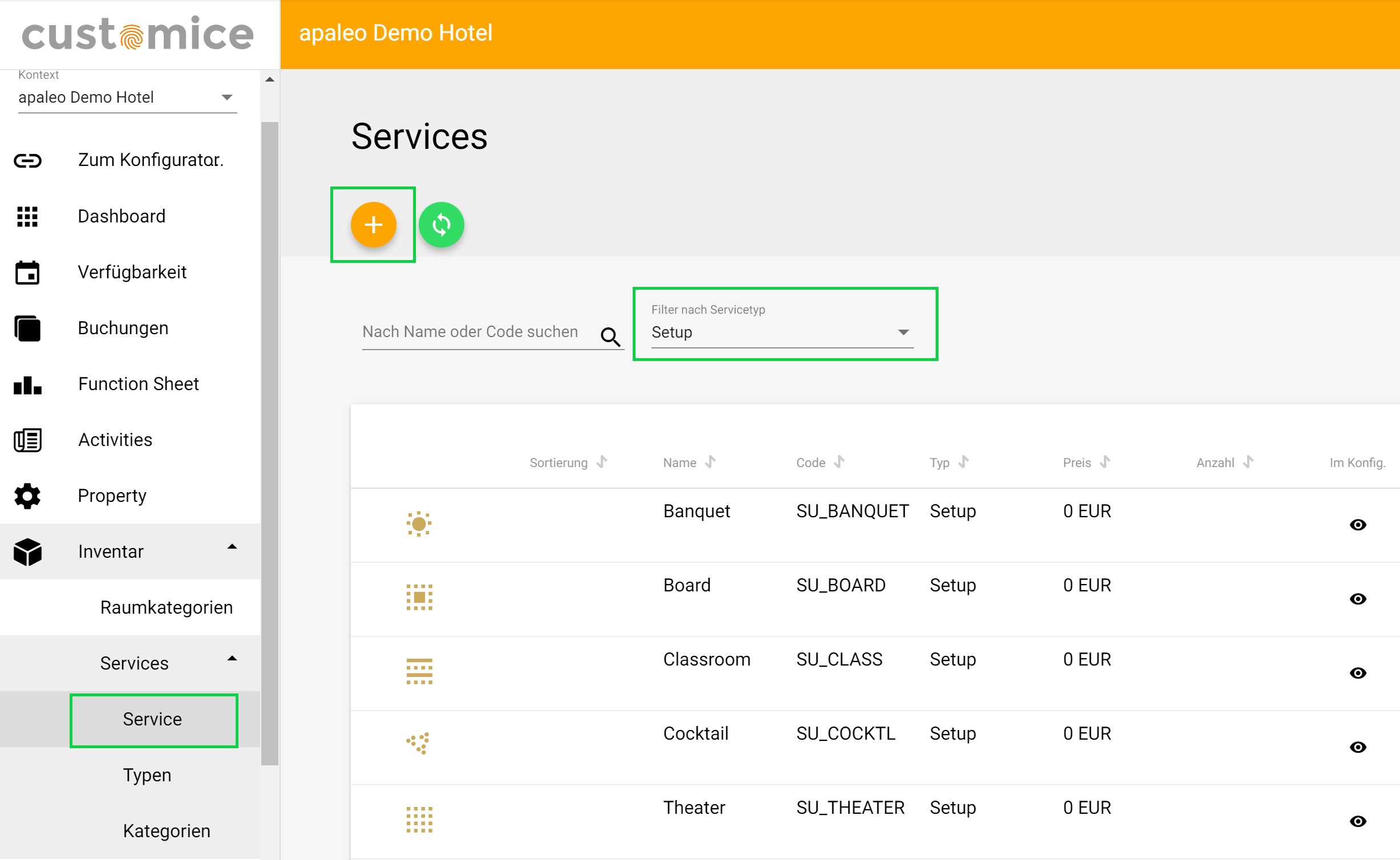Click the orange add service plus button
The width and height of the screenshot is (1400, 860).
click(x=373, y=225)
